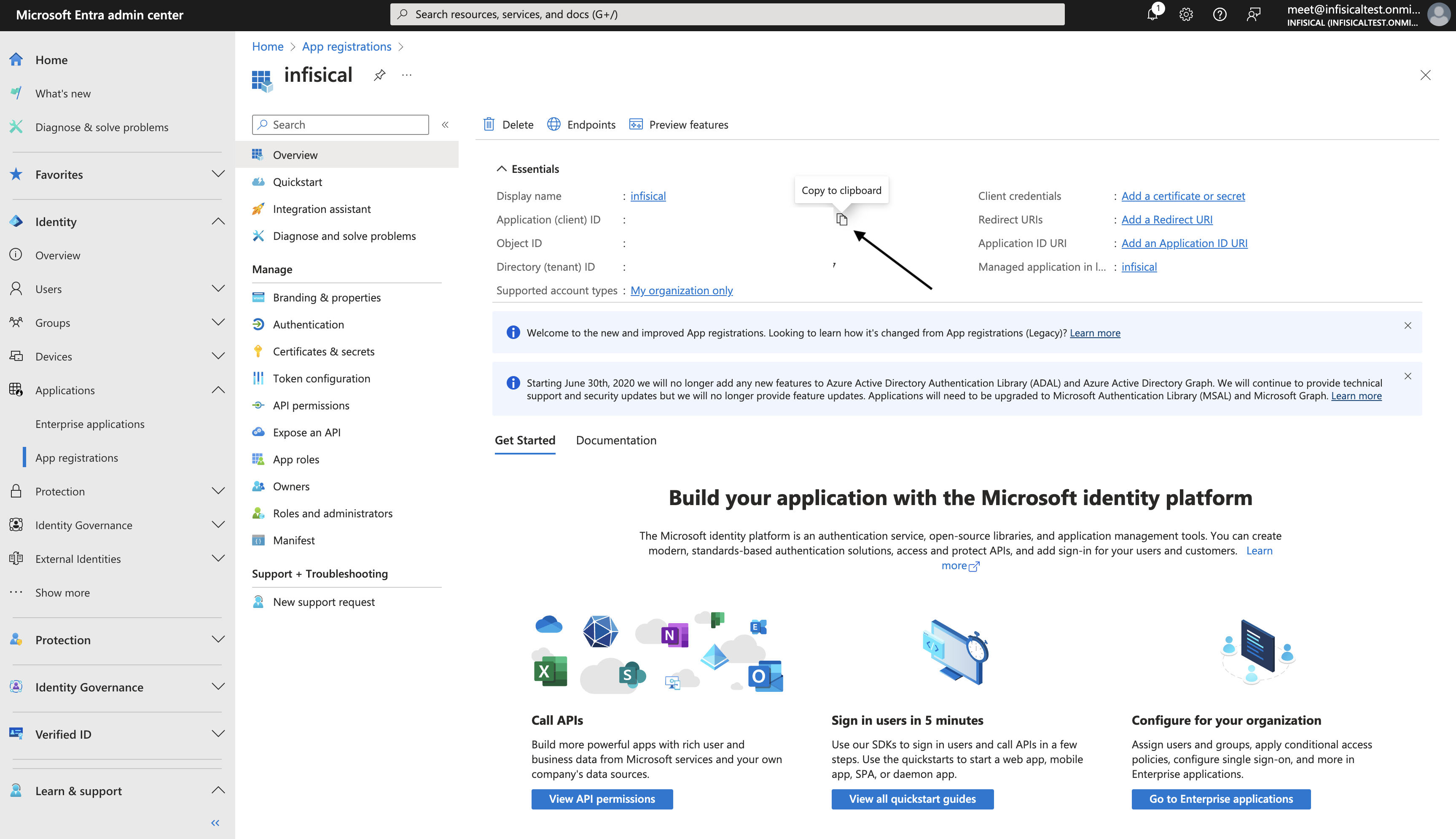The height and width of the screenshot is (839, 1456).
Task: Open the notifications bell icon
Action: click(x=1152, y=14)
